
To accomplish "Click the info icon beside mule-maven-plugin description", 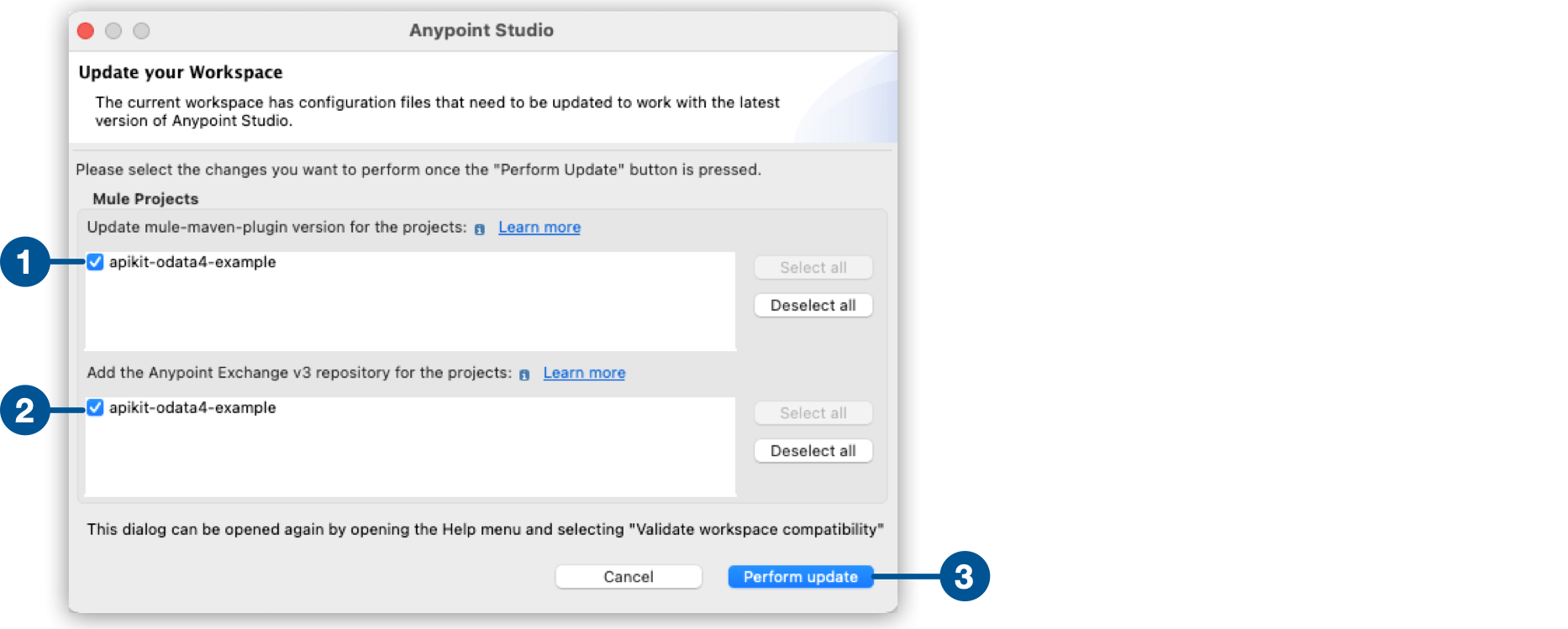I will click(x=480, y=228).
